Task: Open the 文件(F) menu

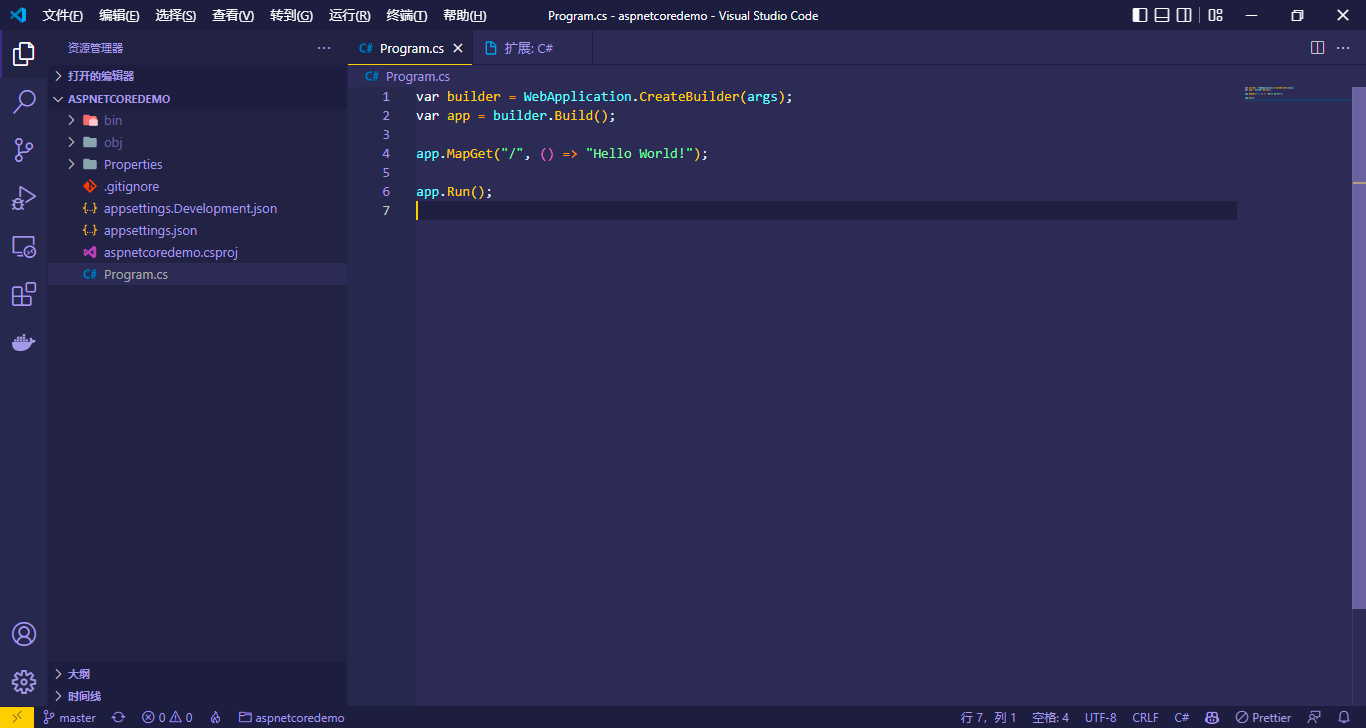Action: (x=63, y=15)
